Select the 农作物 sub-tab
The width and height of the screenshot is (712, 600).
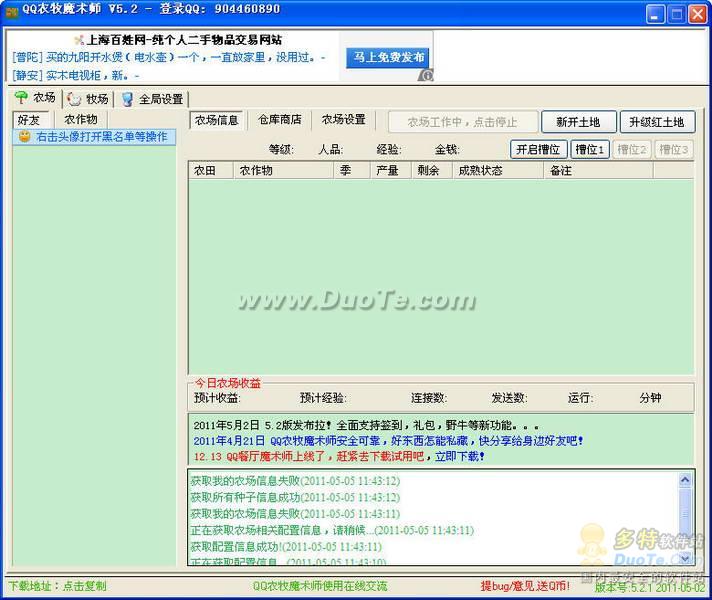[x=81, y=119]
